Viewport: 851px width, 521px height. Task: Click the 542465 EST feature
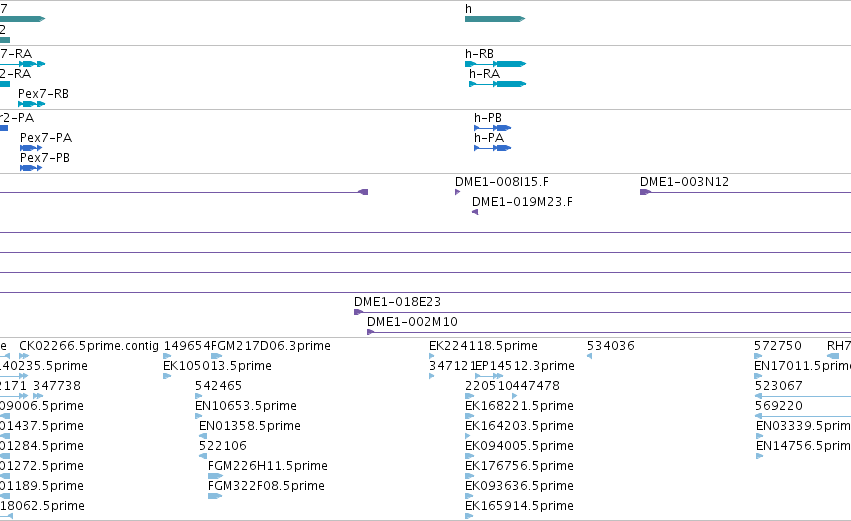tap(199, 396)
